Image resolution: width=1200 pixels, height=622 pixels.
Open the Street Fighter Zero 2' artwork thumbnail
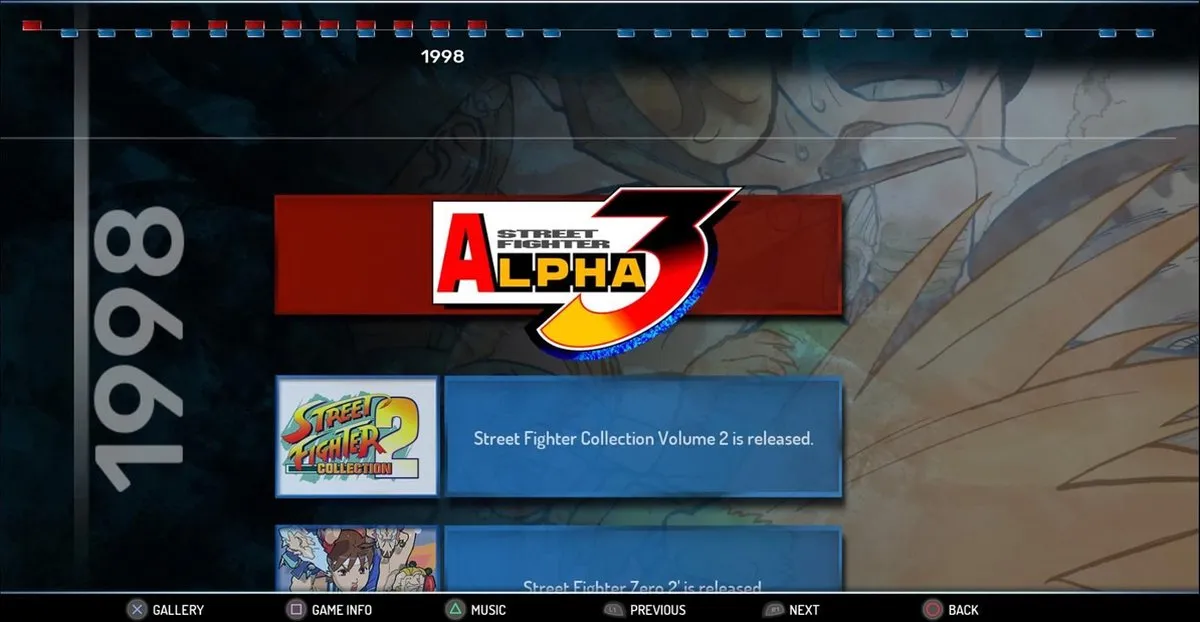[357, 559]
